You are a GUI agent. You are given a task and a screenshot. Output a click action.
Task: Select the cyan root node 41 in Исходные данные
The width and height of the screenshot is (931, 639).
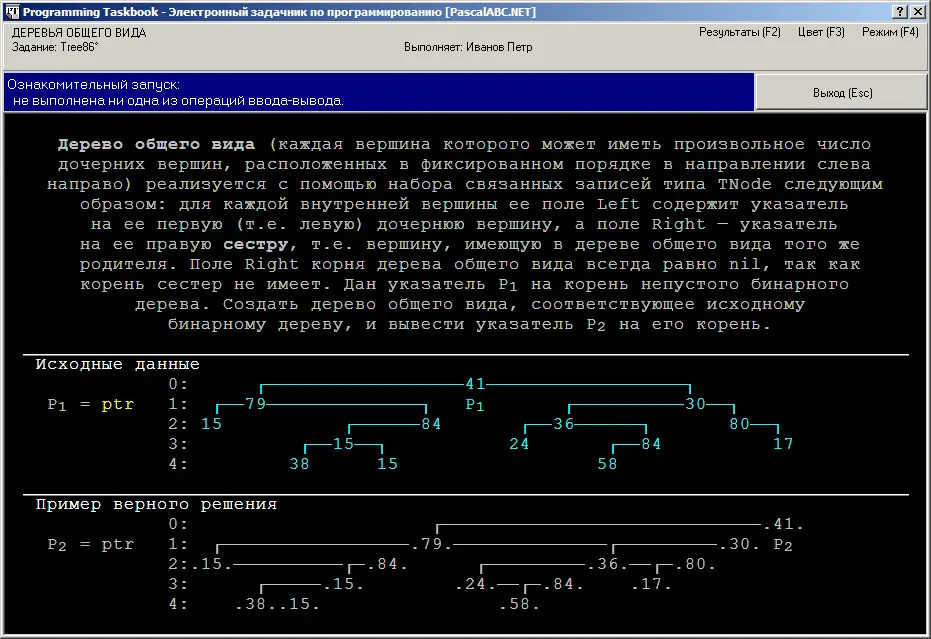pyautogui.click(x=475, y=384)
